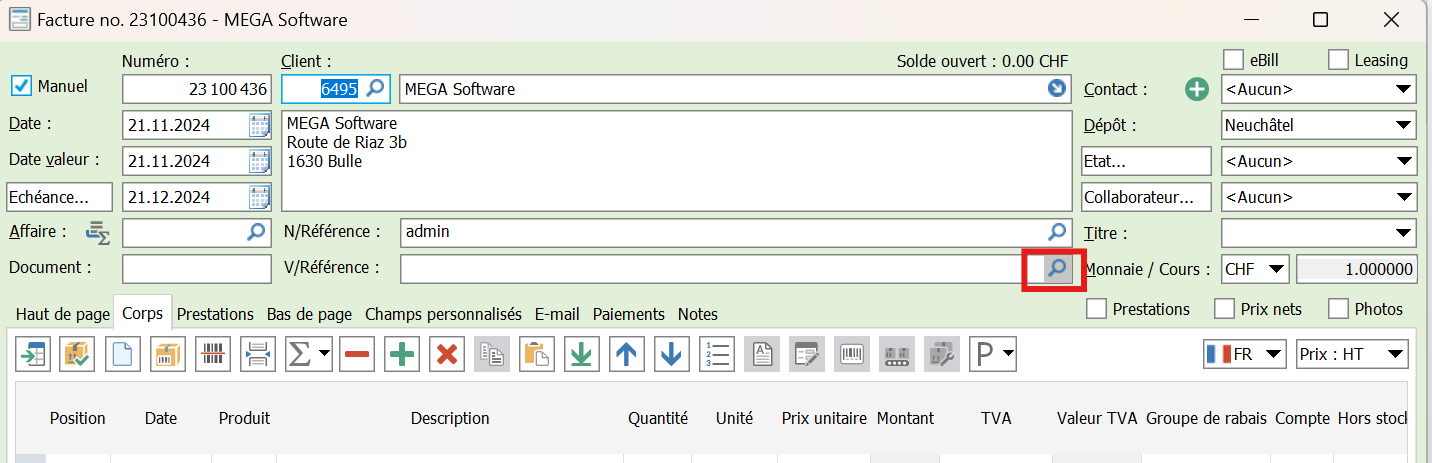This screenshot has height=463, width=1432.
Task: Open calendar picker next to Date field
Action: coord(259,125)
